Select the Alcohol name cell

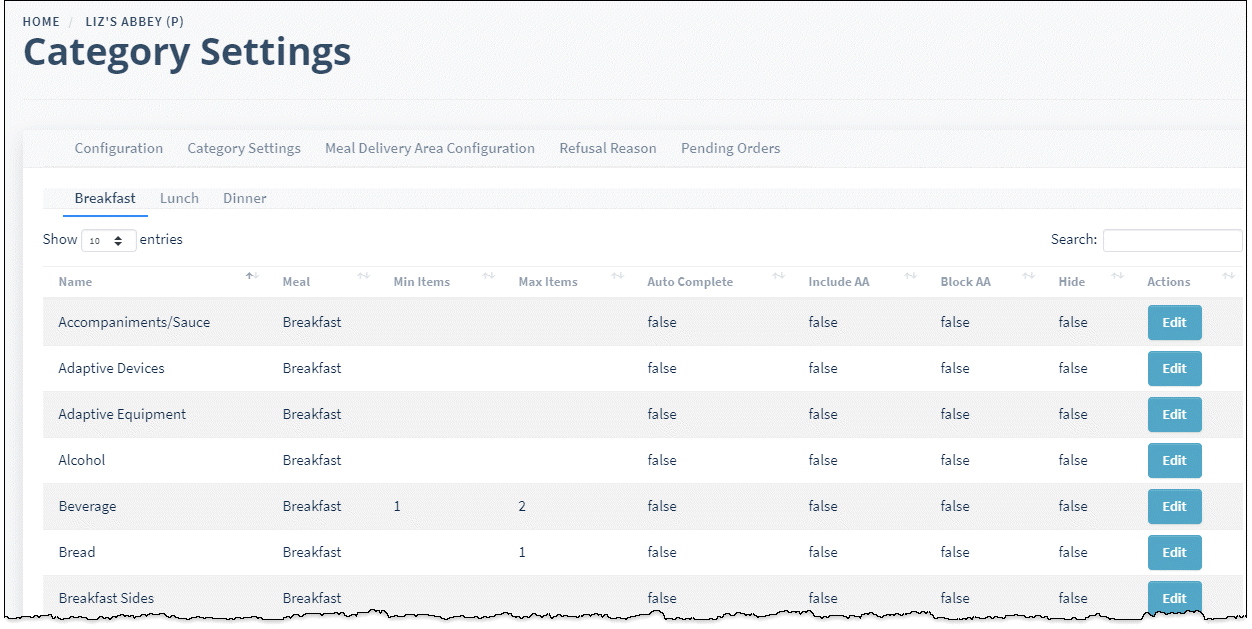click(82, 460)
